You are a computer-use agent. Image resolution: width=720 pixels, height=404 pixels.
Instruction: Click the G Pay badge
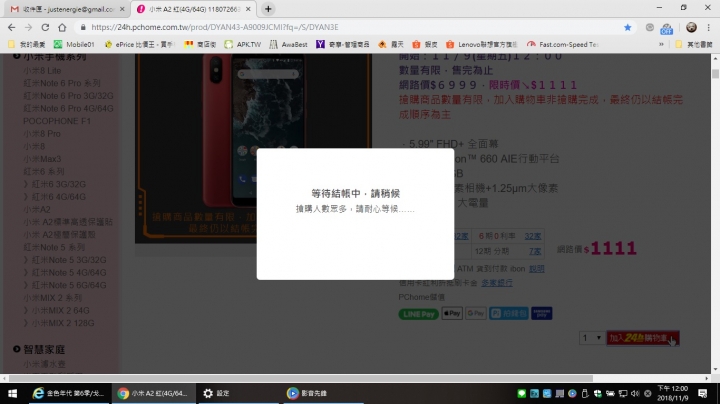pos(476,314)
